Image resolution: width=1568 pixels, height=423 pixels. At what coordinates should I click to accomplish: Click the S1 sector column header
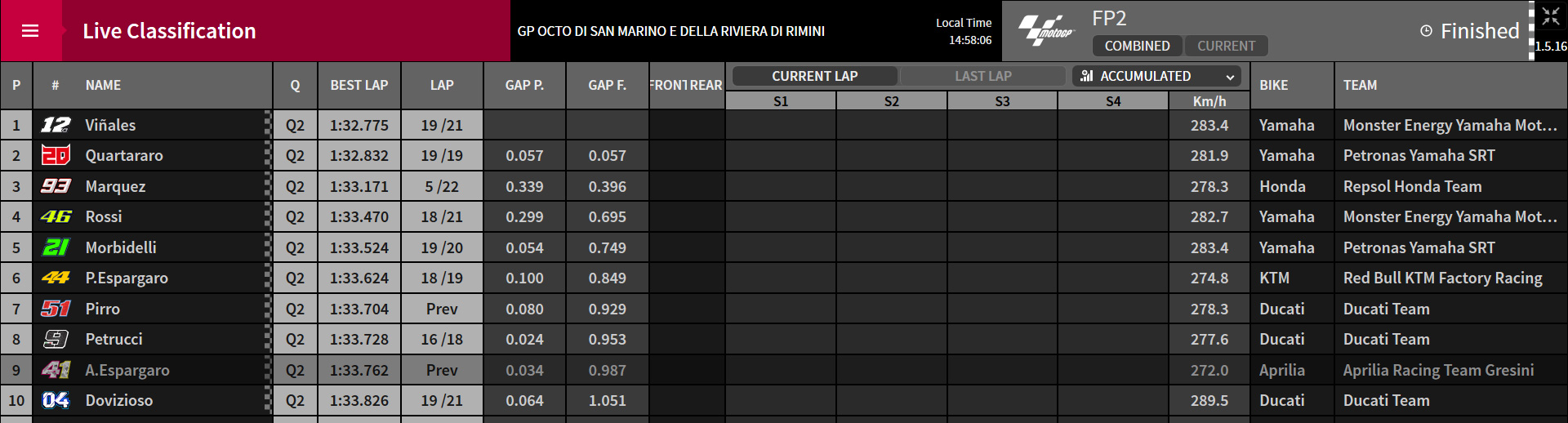(x=781, y=101)
